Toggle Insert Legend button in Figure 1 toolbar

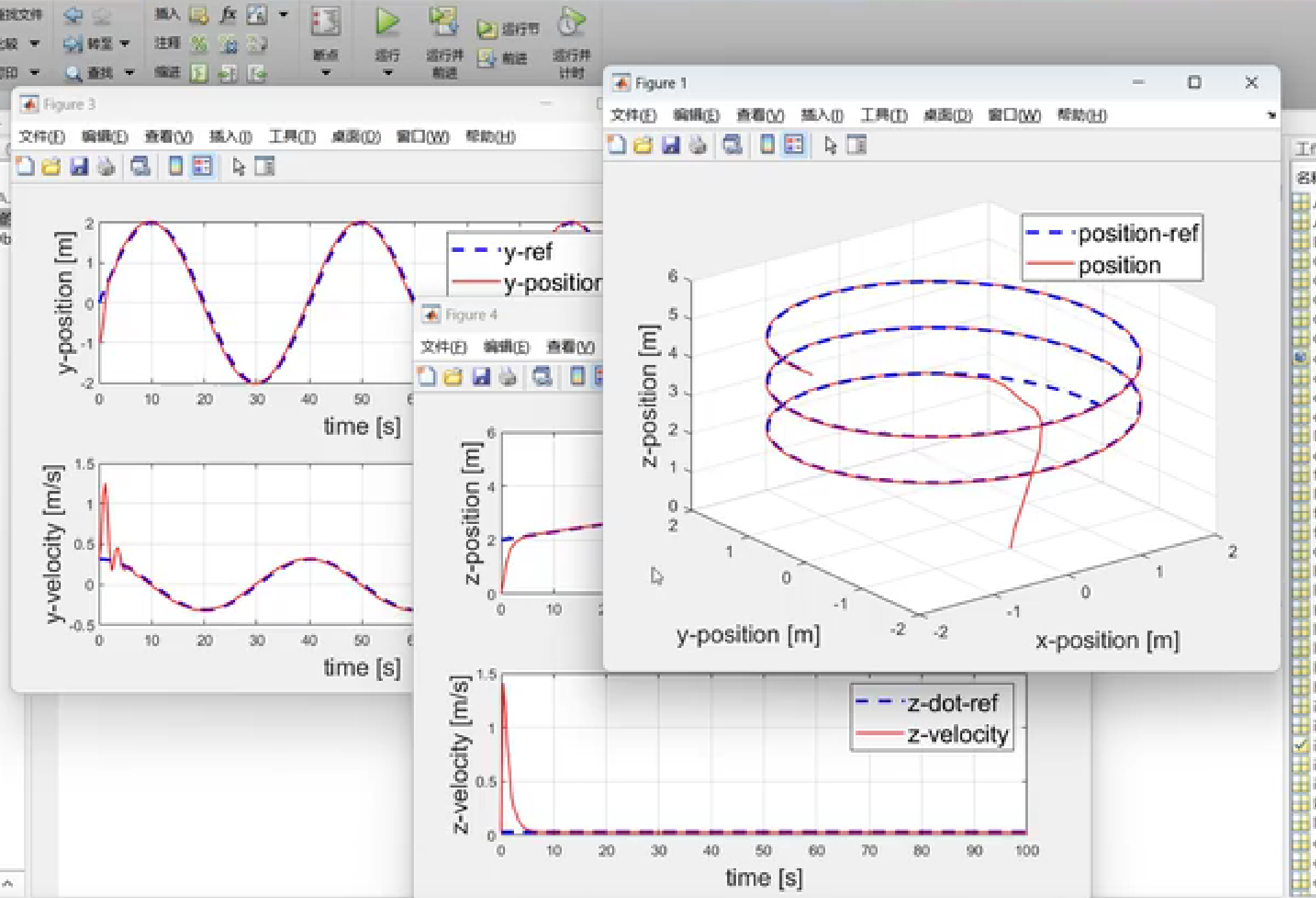pyautogui.click(x=794, y=145)
